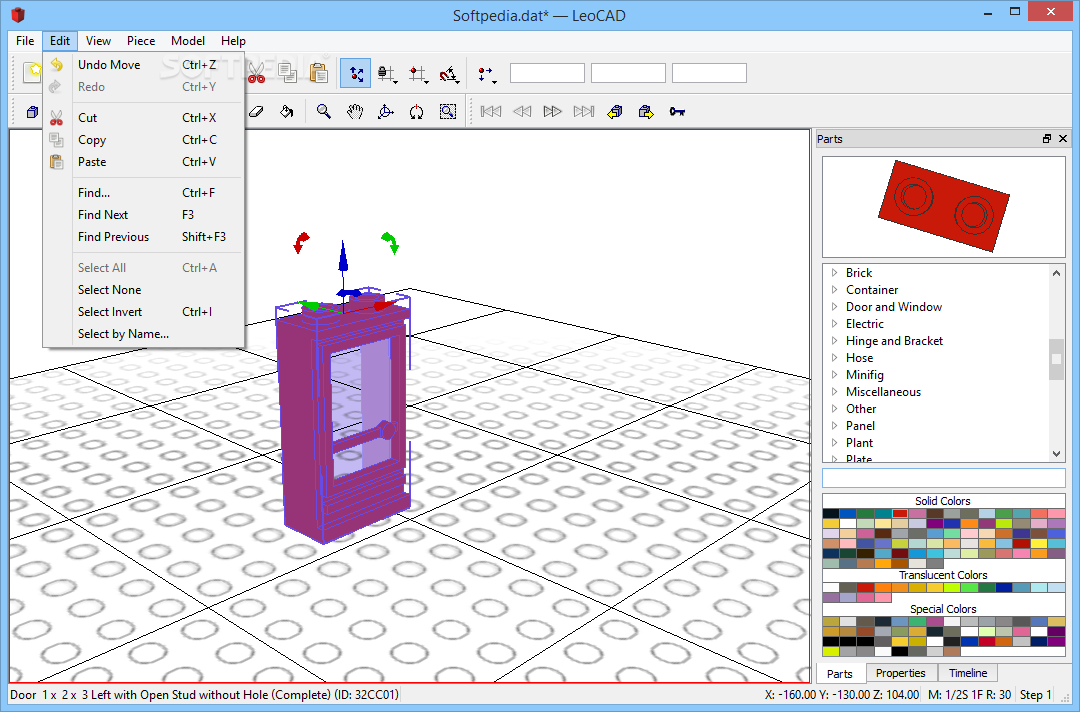Switch to the Properties tab
The image size is (1080, 712).
coord(900,673)
